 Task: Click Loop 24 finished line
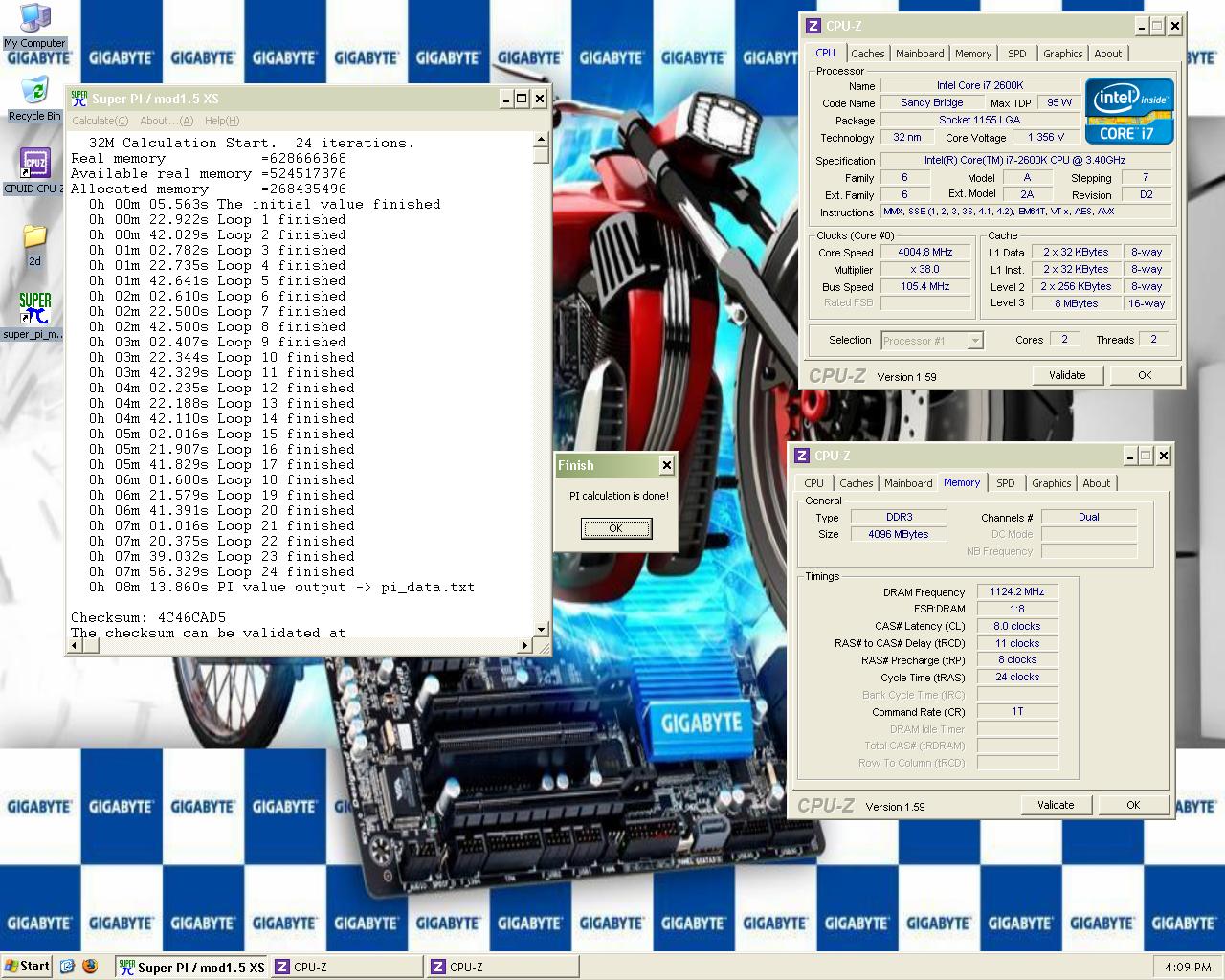(x=221, y=571)
